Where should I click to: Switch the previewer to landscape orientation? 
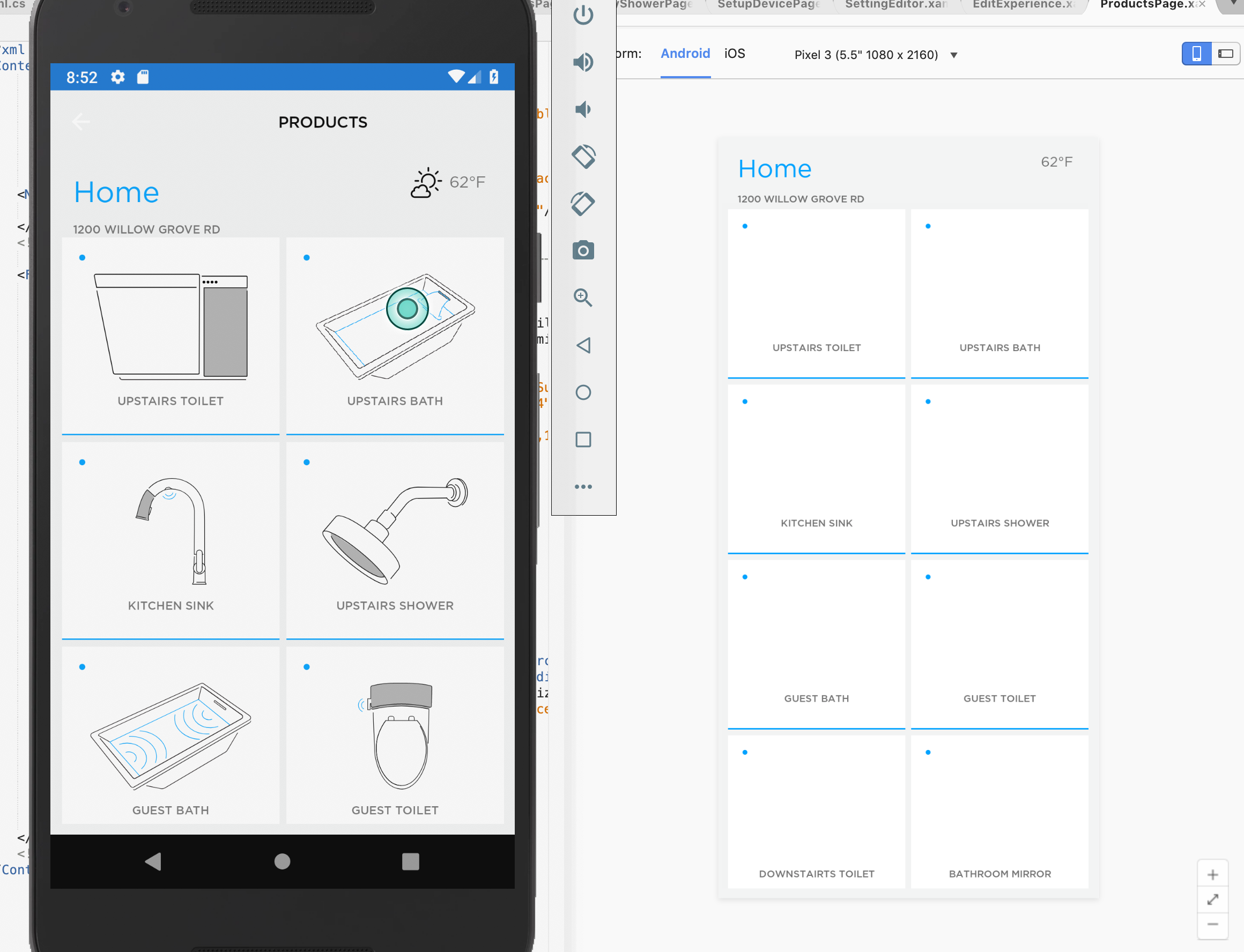(x=1225, y=54)
